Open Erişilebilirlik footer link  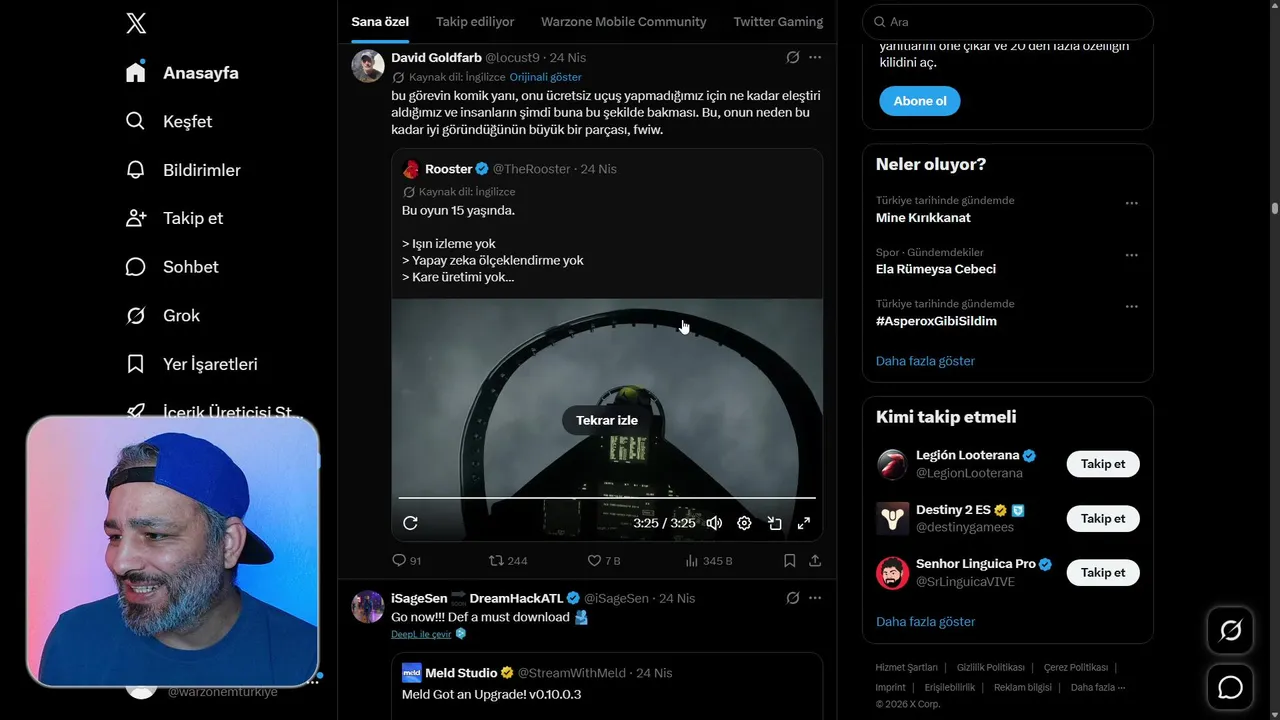949,688
